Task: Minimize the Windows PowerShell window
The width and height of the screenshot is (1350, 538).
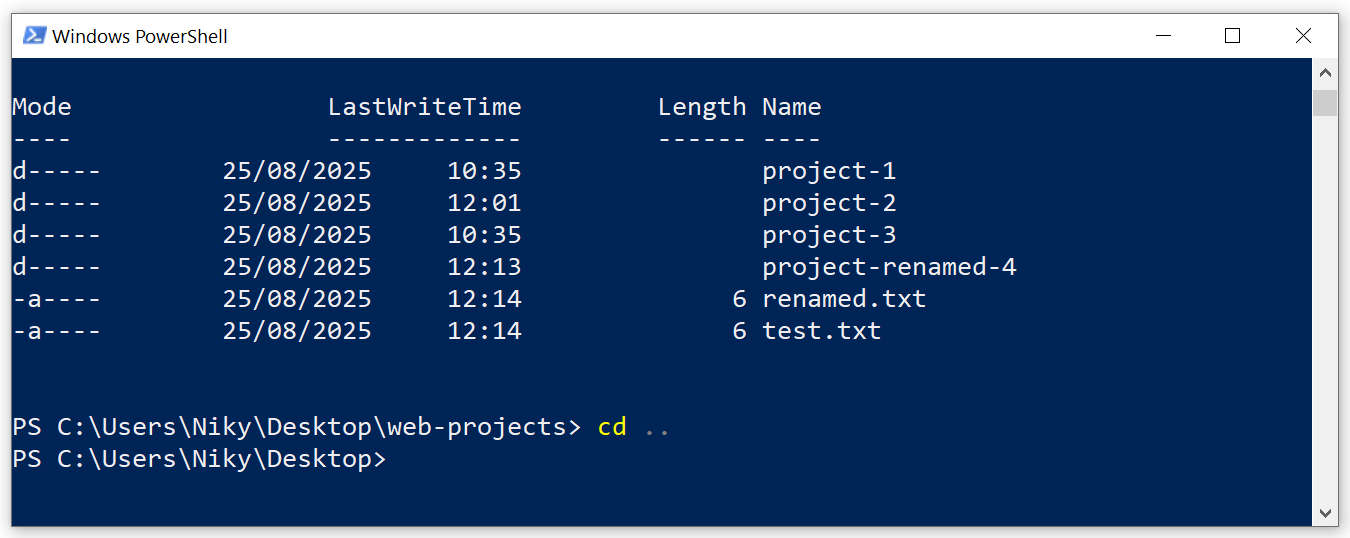Action: (1163, 36)
